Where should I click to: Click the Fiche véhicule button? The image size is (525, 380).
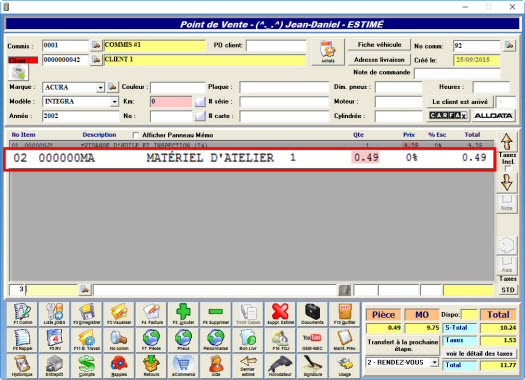click(379, 45)
